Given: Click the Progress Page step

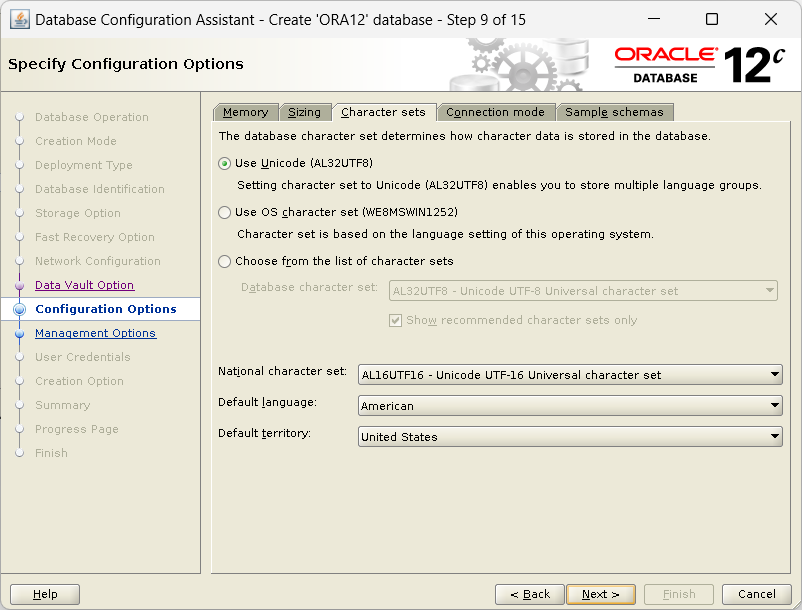Looking at the screenshot, I should coord(77,429).
